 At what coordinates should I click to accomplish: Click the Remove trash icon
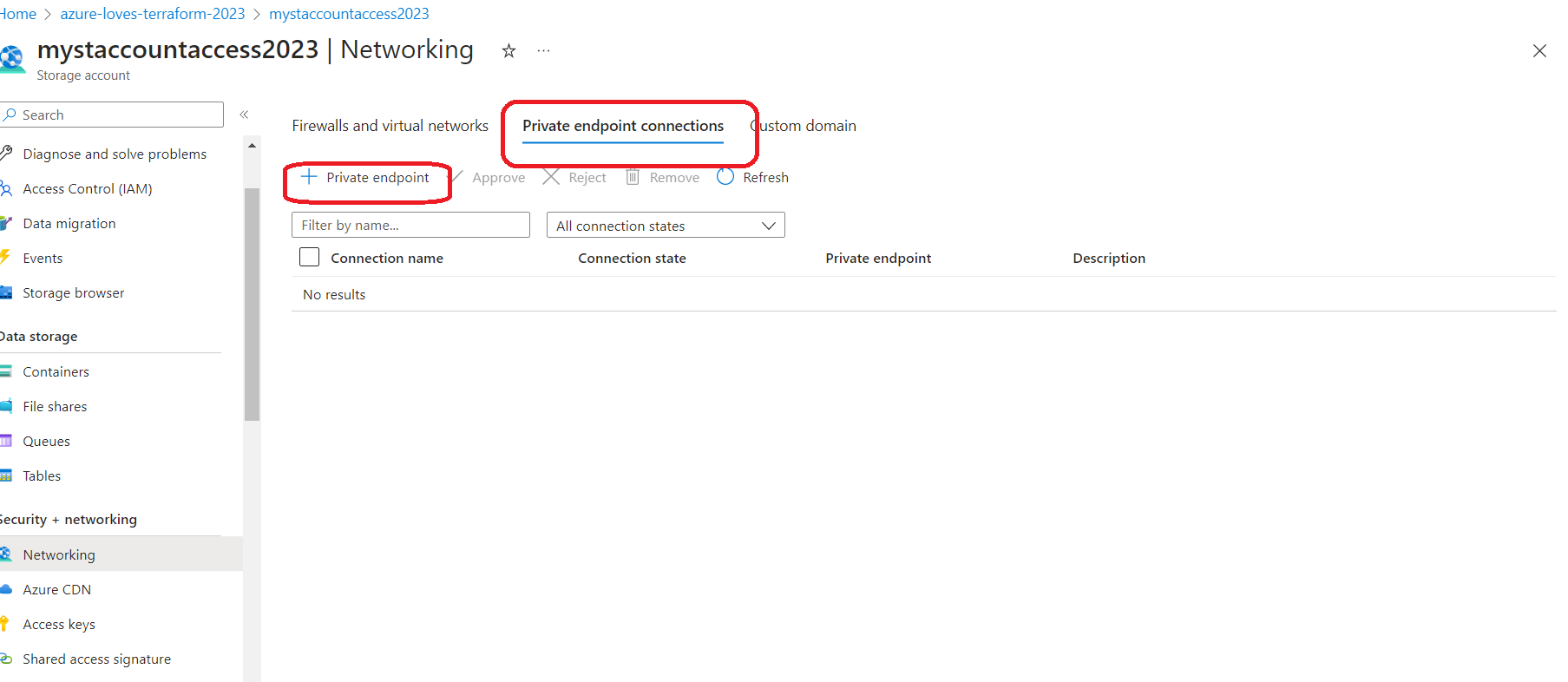tap(633, 177)
